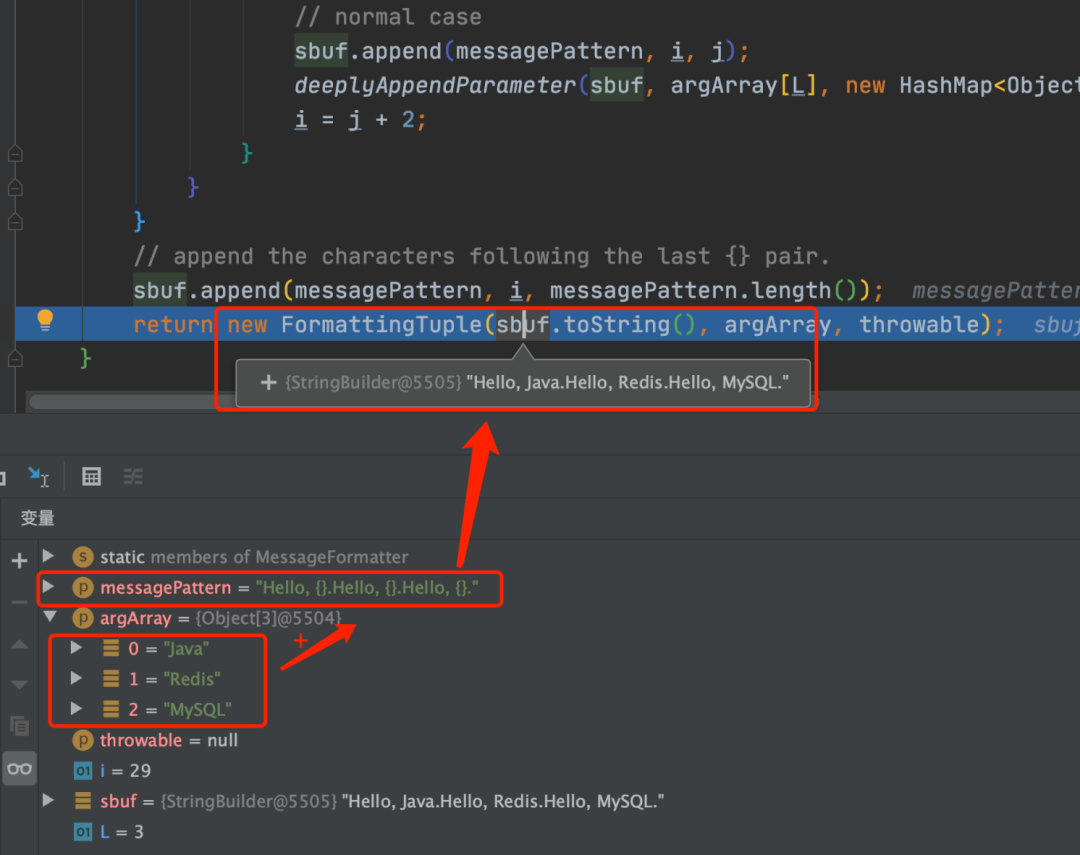Click the Remove Watch minus icon
The height and width of the screenshot is (855, 1080).
tap(19, 602)
